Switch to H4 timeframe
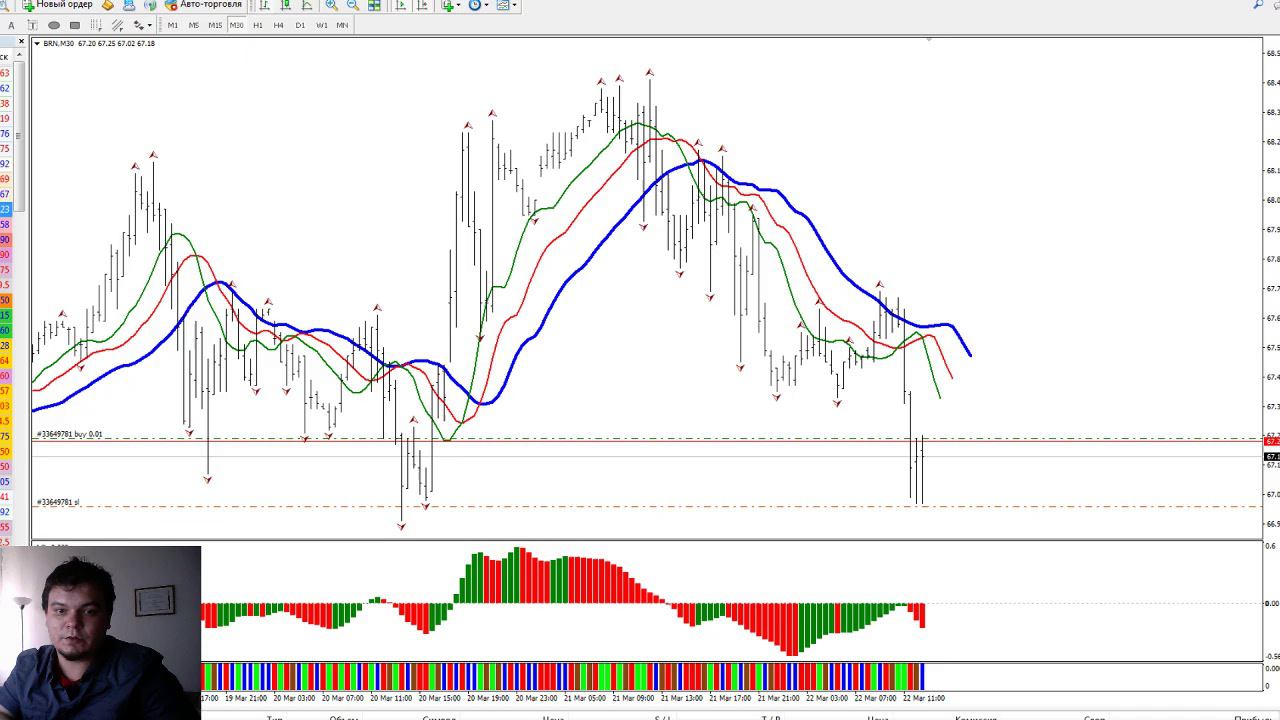The image size is (1280, 720). coord(279,25)
